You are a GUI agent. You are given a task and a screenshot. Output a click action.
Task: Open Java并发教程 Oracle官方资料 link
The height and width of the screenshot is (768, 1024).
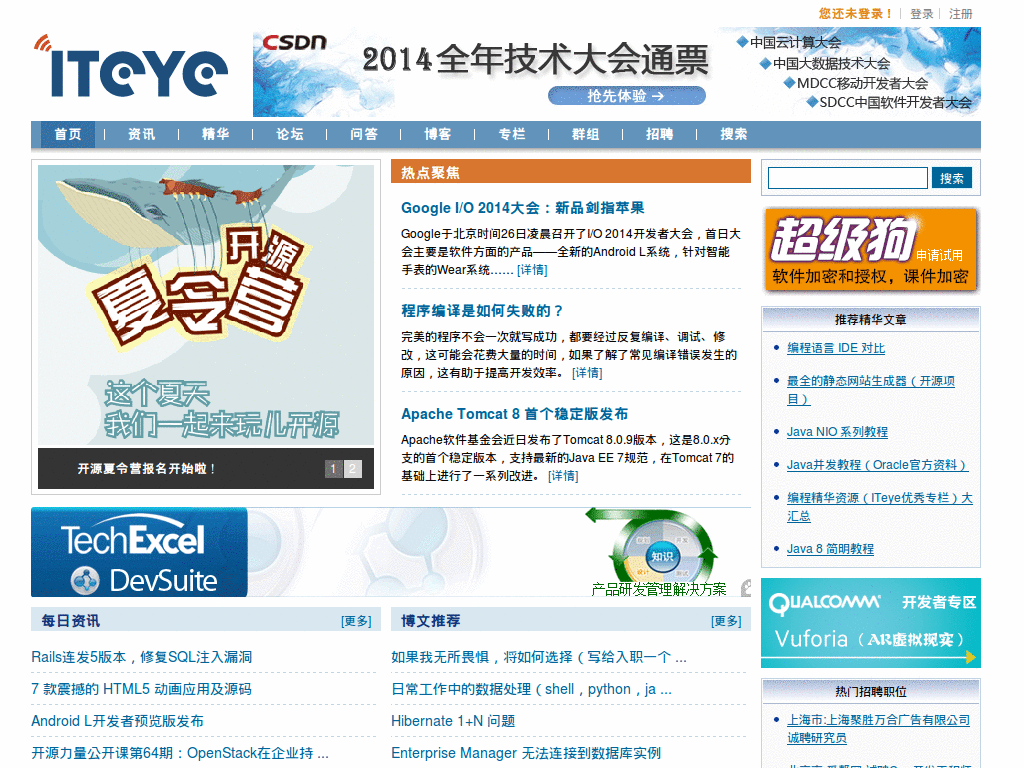tap(877, 465)
